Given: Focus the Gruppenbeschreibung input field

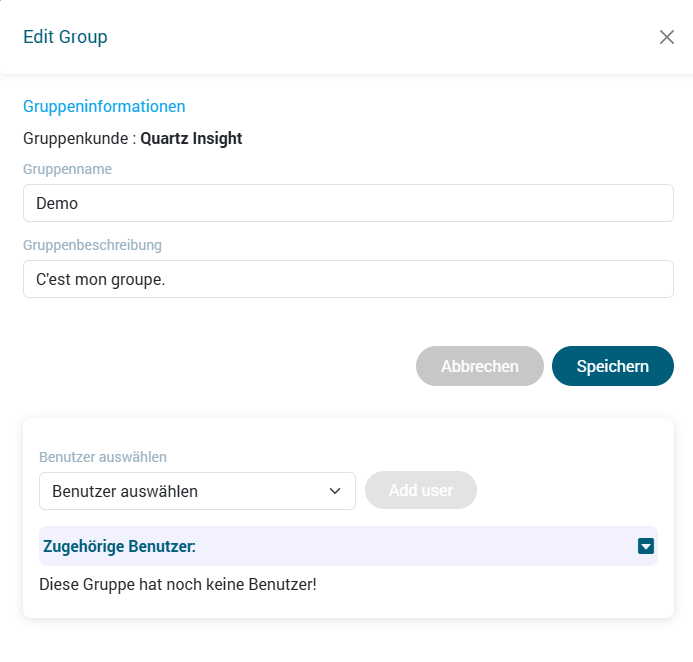Looking at the screenshot, I should (x=348, y=279).
